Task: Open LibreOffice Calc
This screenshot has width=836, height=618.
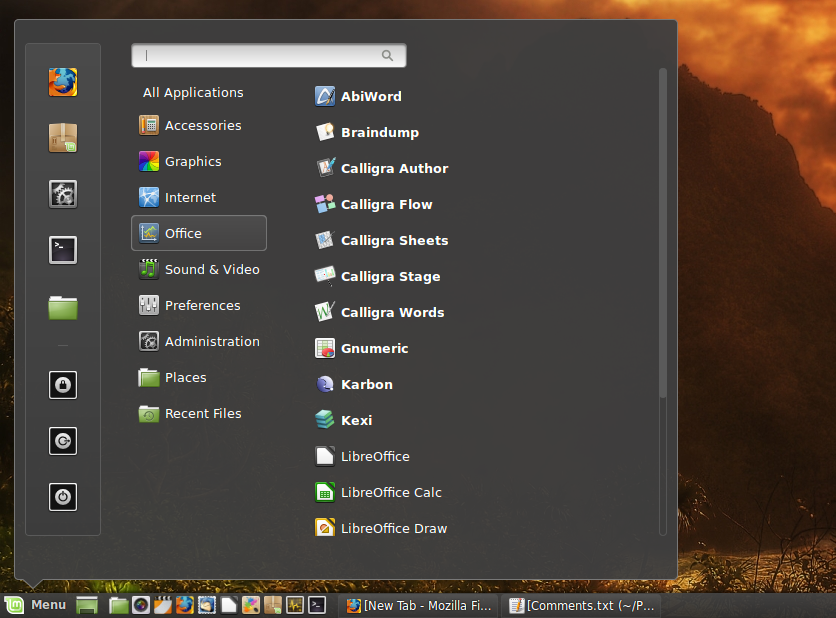Action: tap(378, 492)
